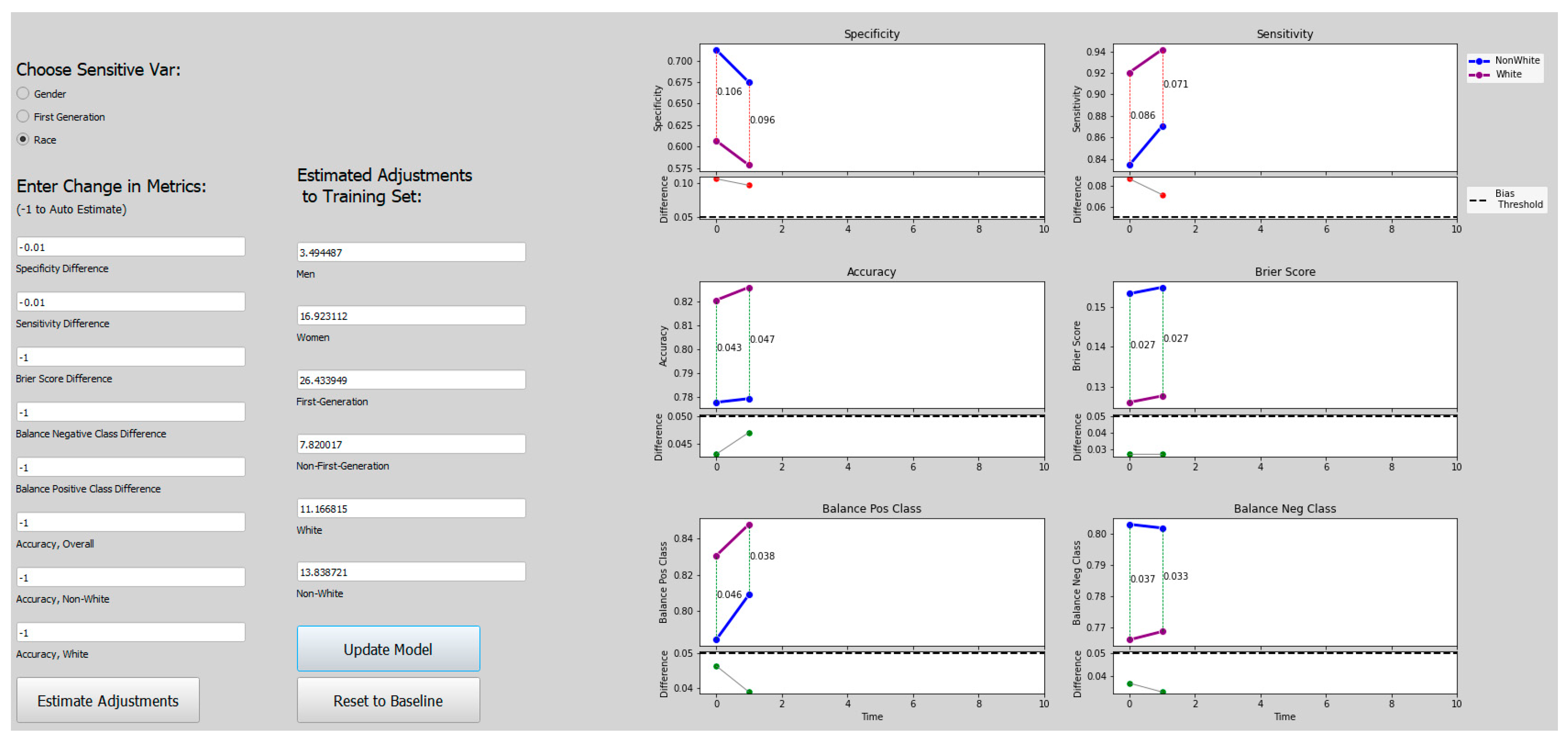1568x742 pixels.
Task: Select Balance Negative Class Difference input
Action: pos(130,412)
